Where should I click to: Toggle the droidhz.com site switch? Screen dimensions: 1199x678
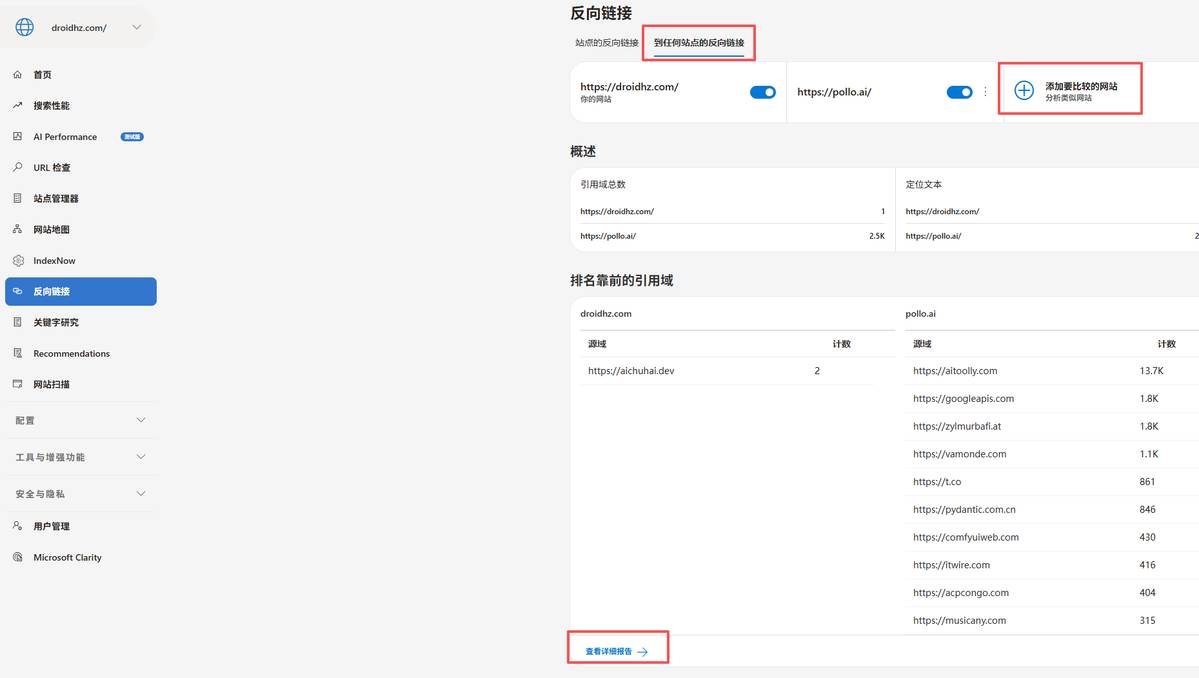[x=762, y=92]
